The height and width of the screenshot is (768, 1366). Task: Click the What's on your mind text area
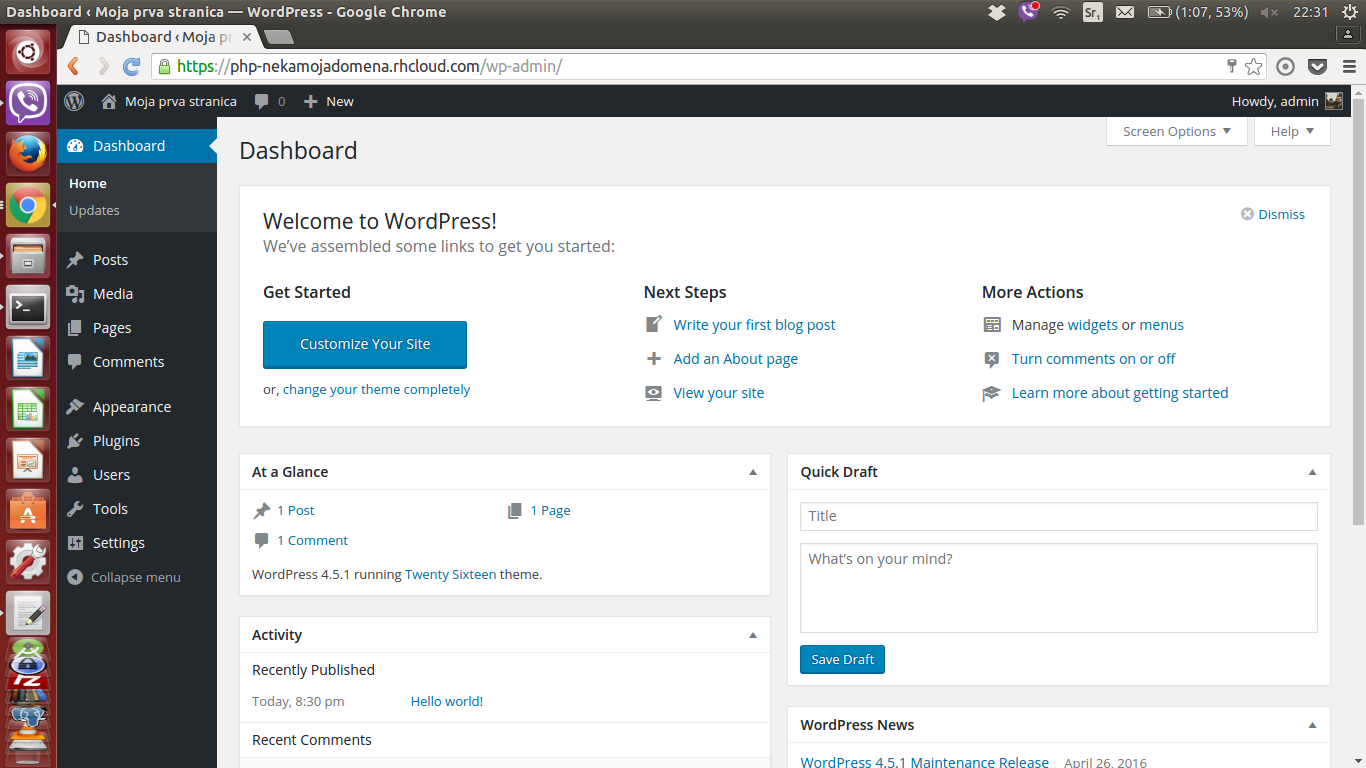click(x=1058, y=588)
